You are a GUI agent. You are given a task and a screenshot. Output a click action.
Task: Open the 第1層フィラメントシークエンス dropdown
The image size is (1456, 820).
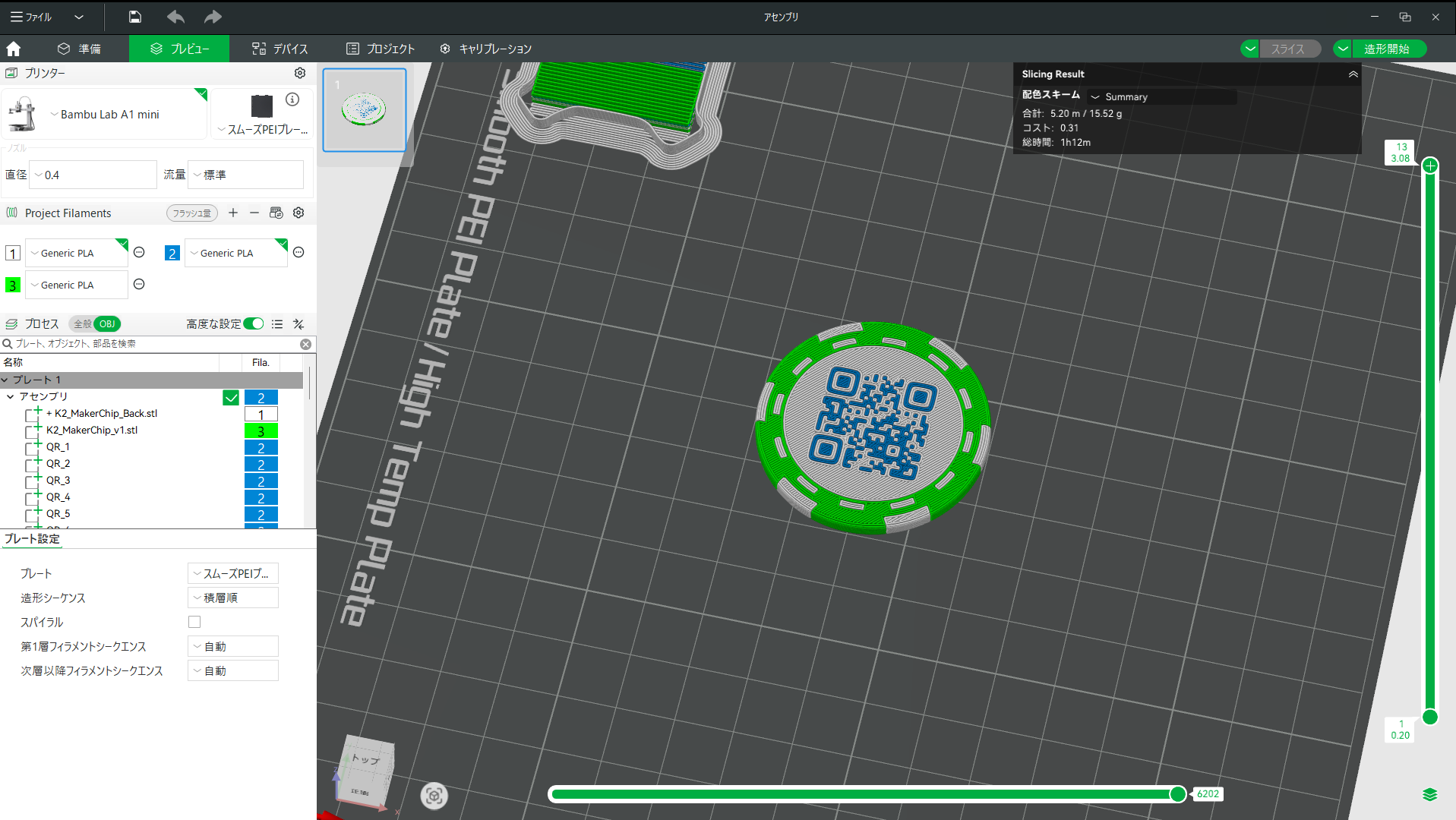point(233,646)
